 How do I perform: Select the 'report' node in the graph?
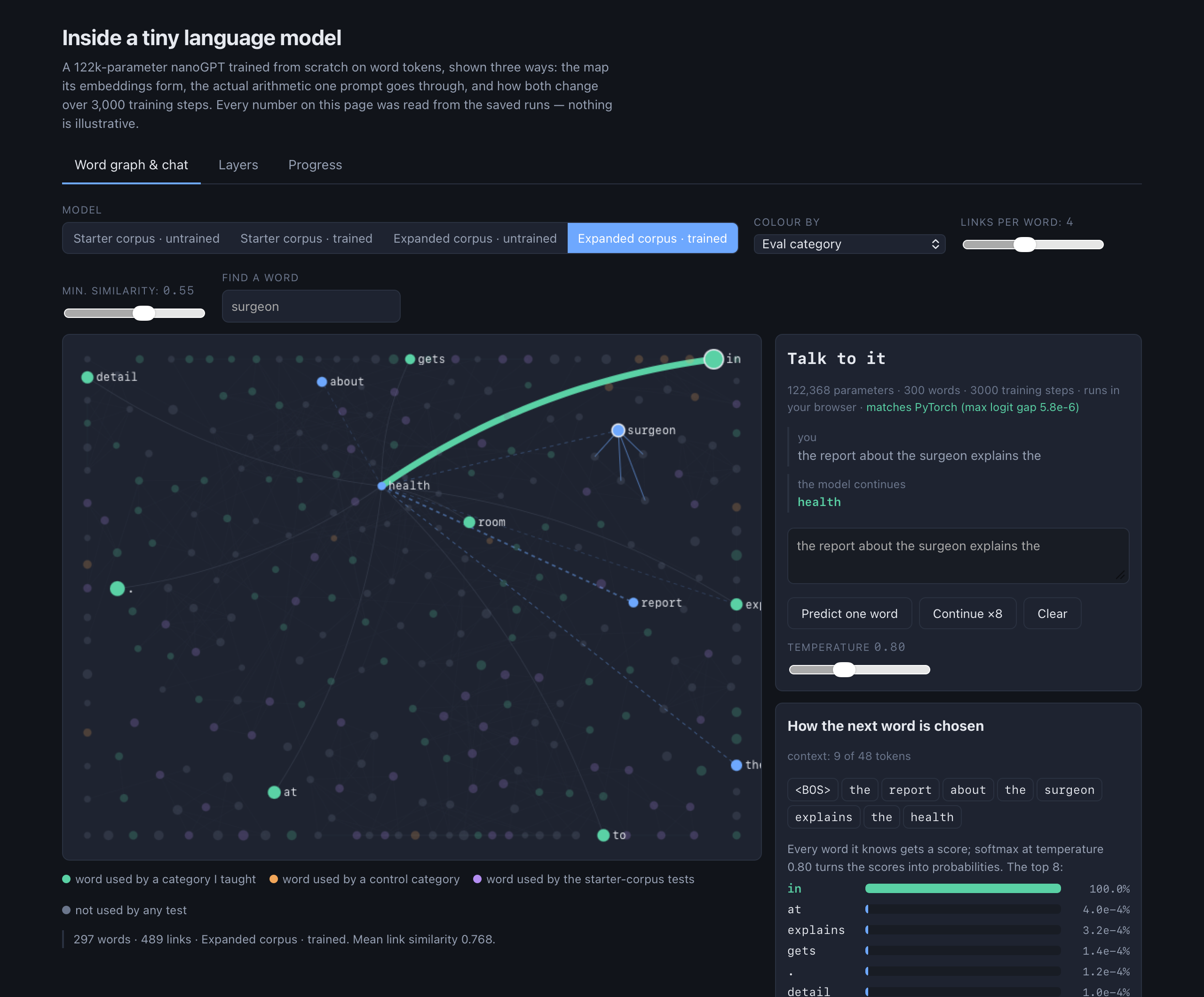click(x=633, y=603)
